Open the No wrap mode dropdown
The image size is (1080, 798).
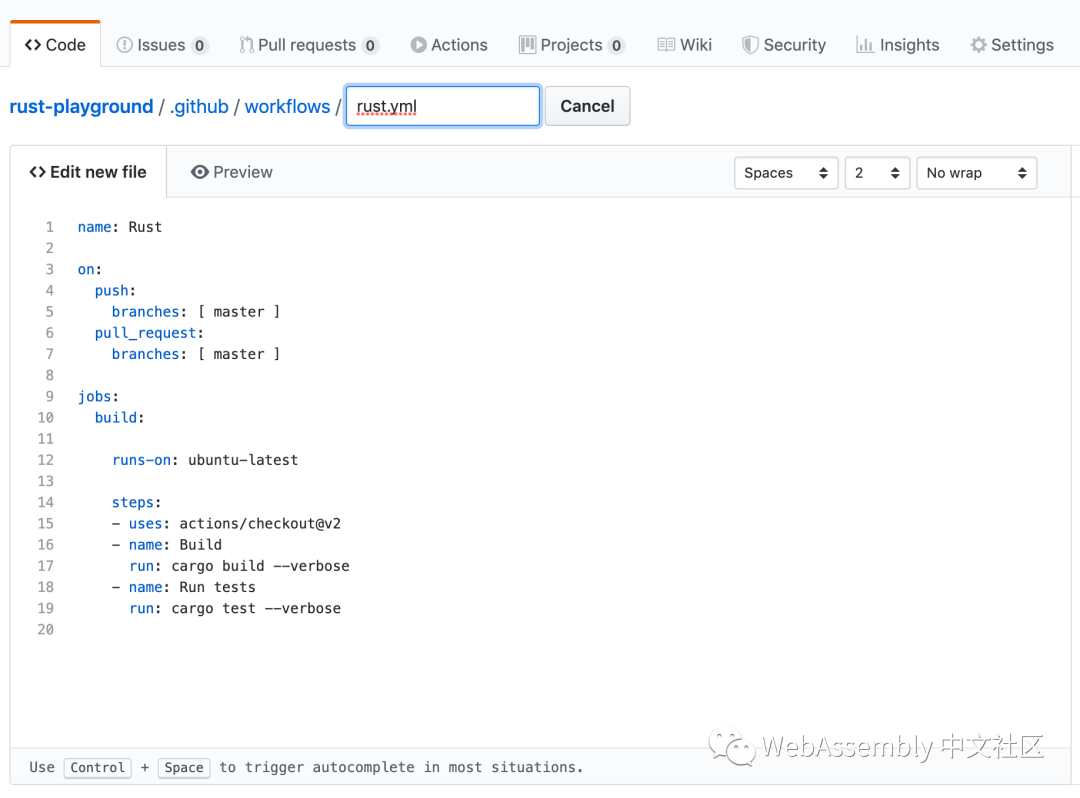tap(977, 173)
